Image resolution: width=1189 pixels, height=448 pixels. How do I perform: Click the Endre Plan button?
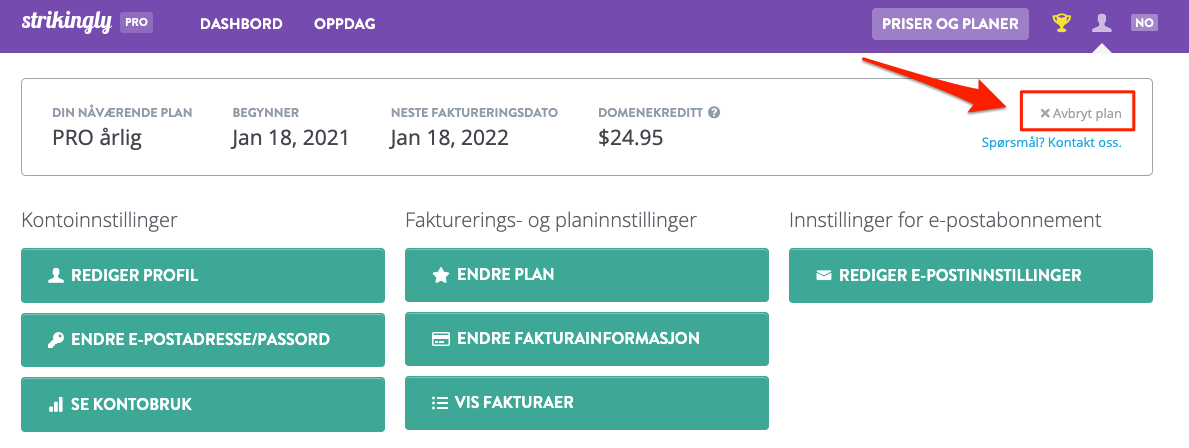click(x=587, y=274)
